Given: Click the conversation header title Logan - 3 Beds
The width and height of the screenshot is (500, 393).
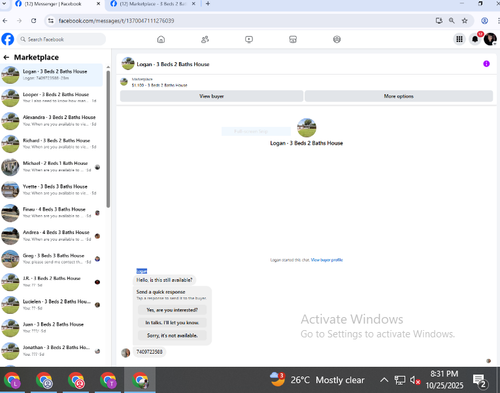Looking at the screenshot, I should click(x=173, y=64).
